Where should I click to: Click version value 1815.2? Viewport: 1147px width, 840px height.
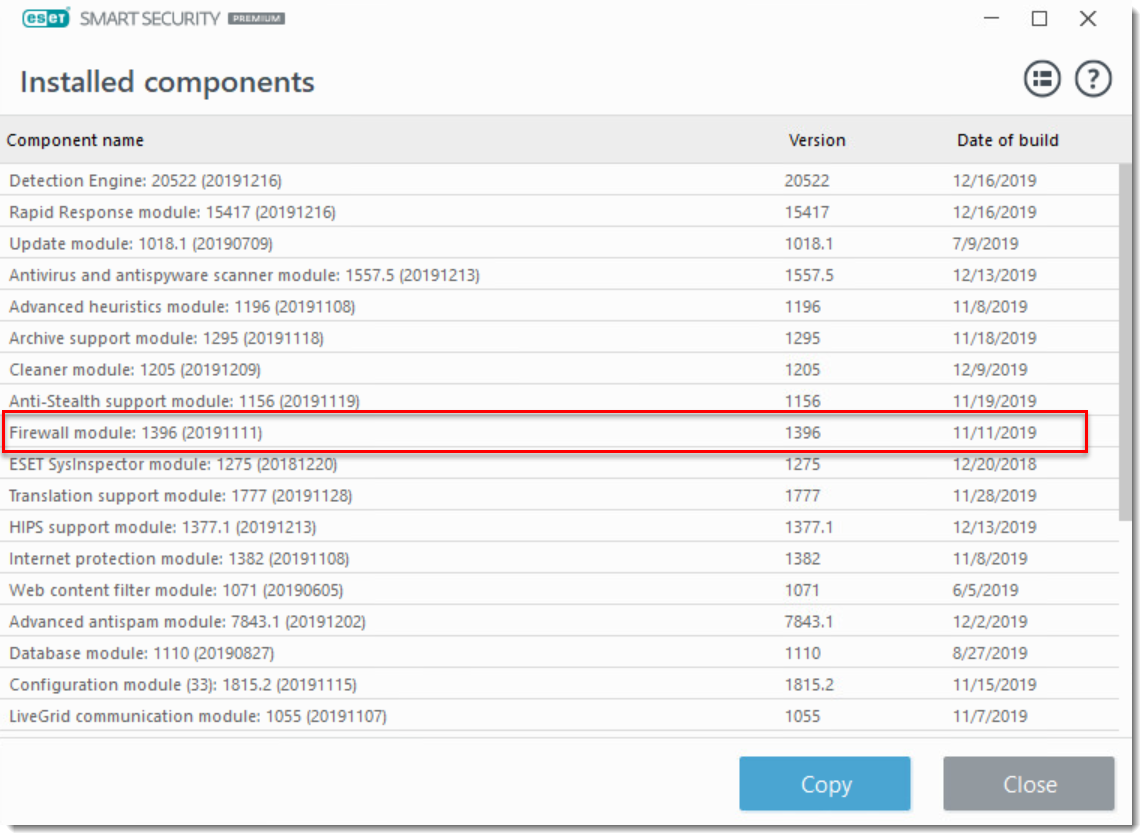(x=808, y=683)
